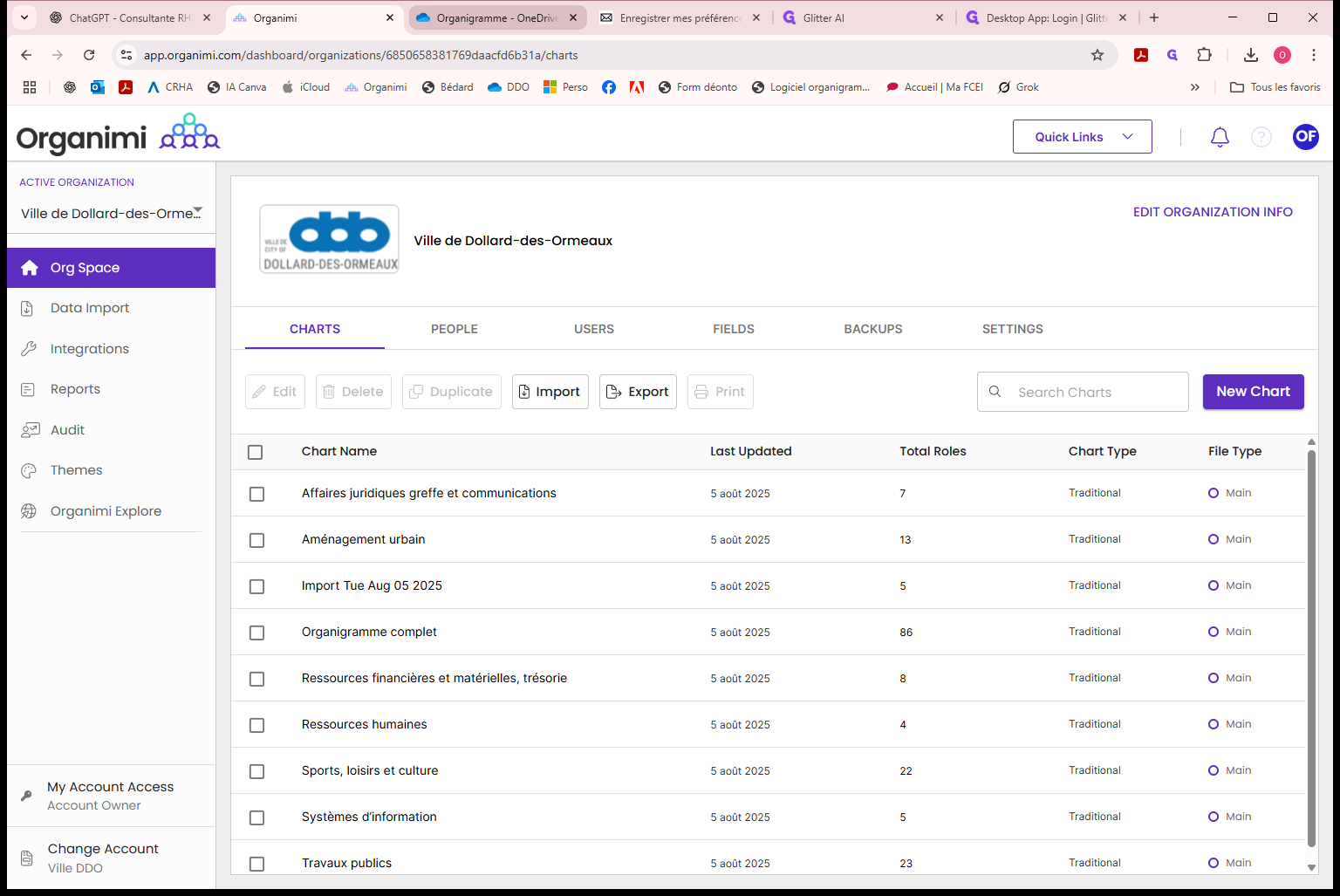The height and width of the screenshot is (896, 1340).
Task: Click the charts list vertical scrollbar
Action: [x=1311, y=648]
